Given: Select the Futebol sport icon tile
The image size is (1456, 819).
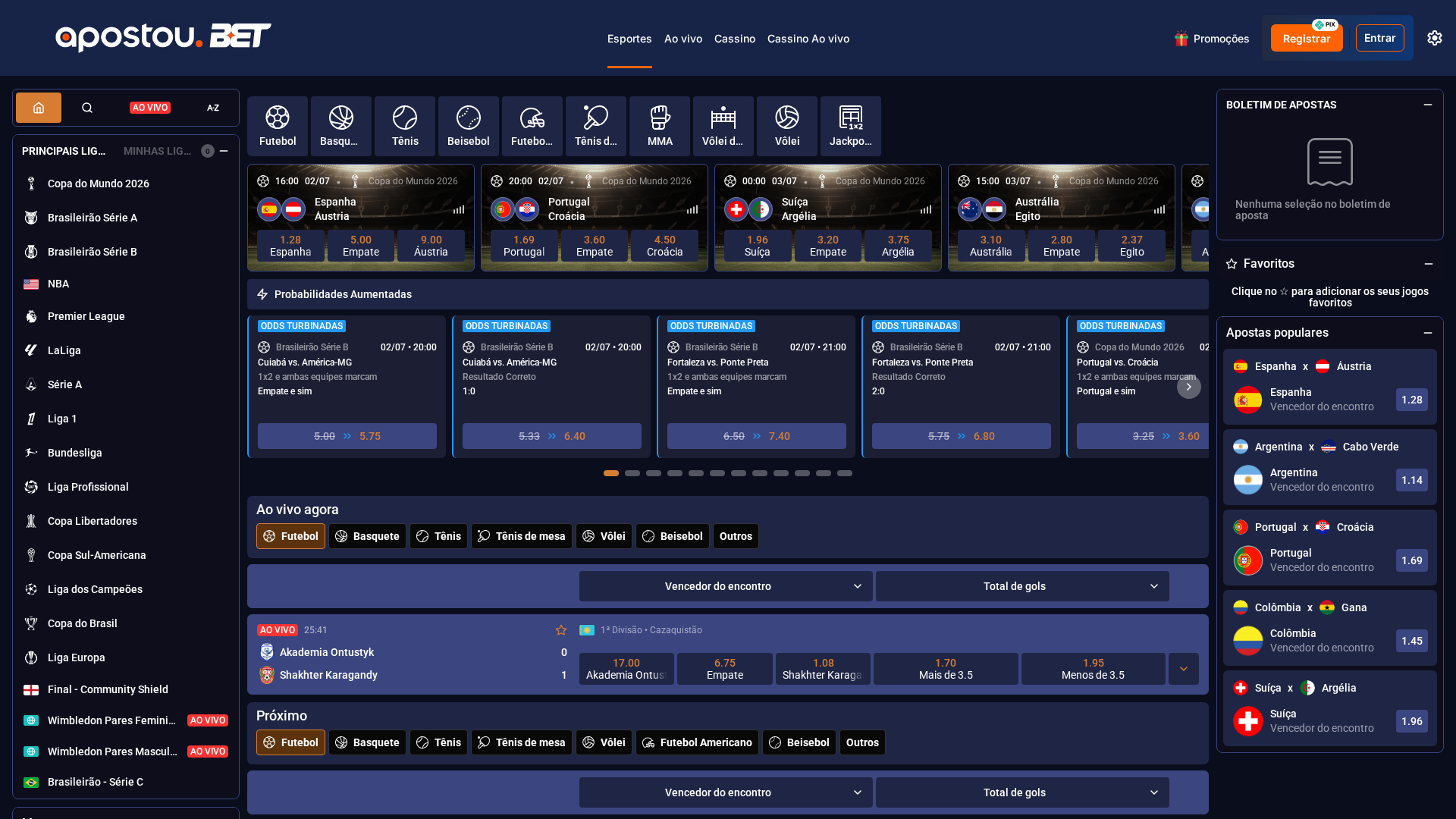Looking at the screenshot, I should [x=278, y=126].
